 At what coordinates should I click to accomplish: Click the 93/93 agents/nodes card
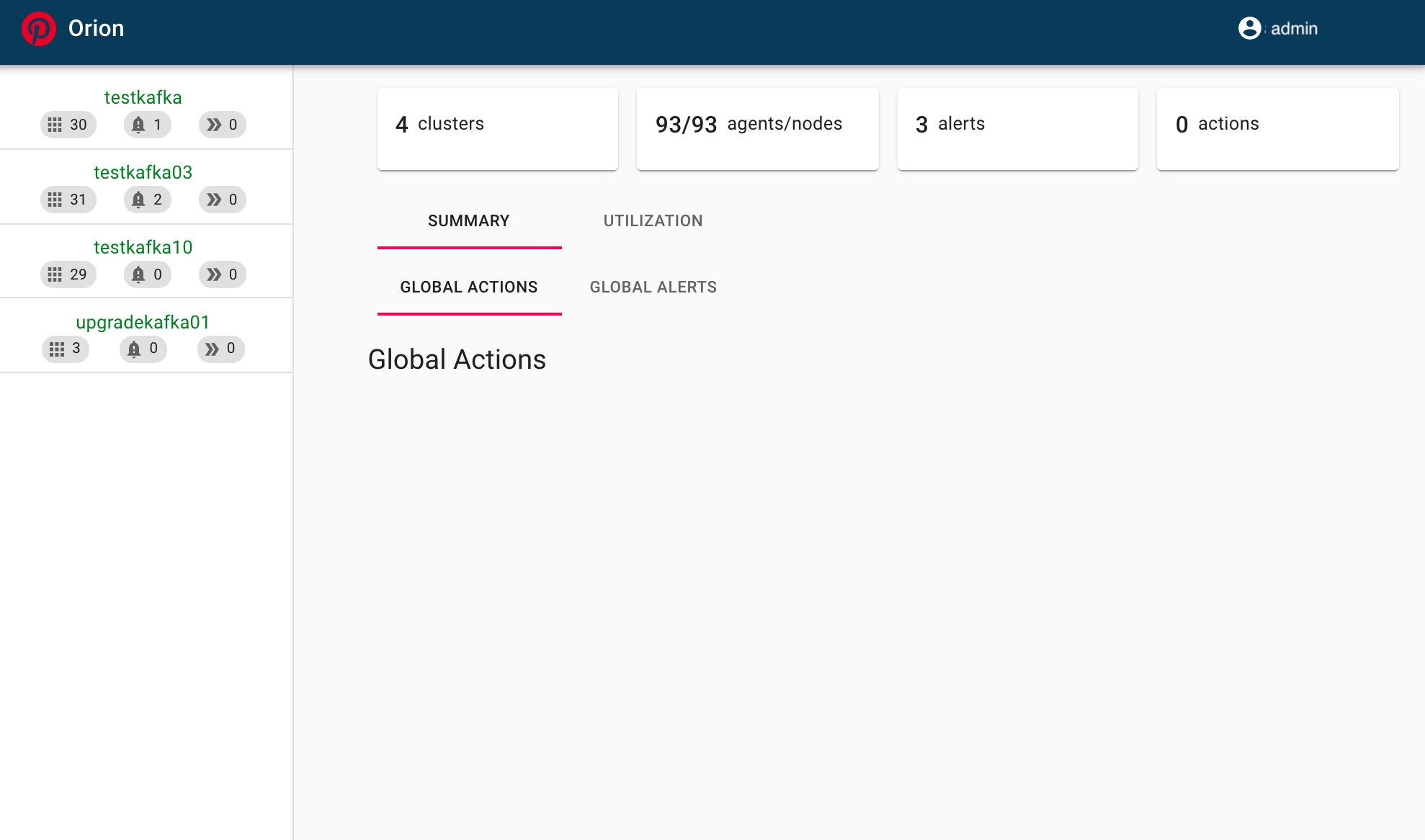758,129
